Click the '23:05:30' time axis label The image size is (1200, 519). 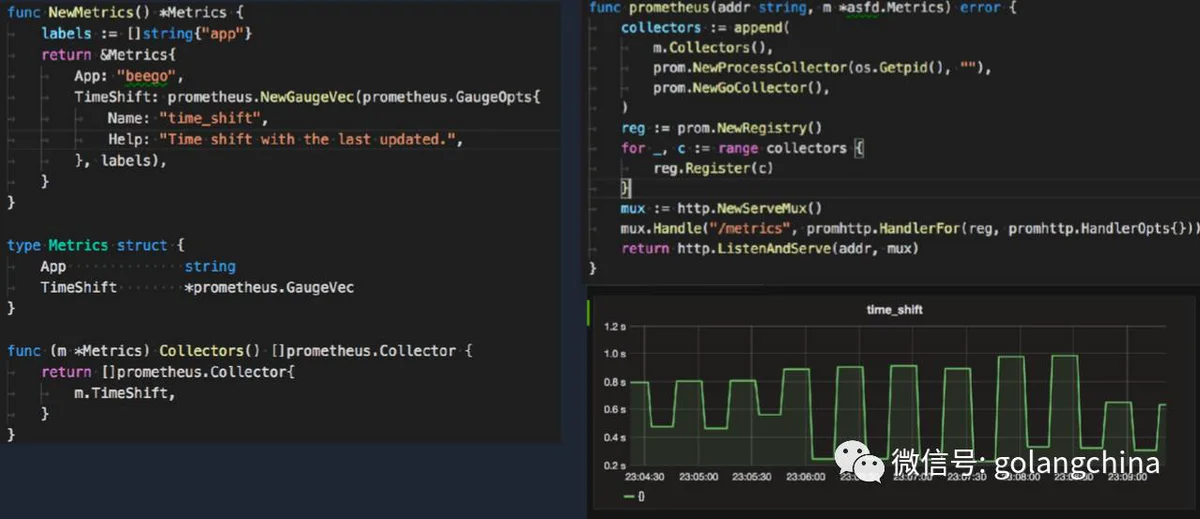pos(752,477)
